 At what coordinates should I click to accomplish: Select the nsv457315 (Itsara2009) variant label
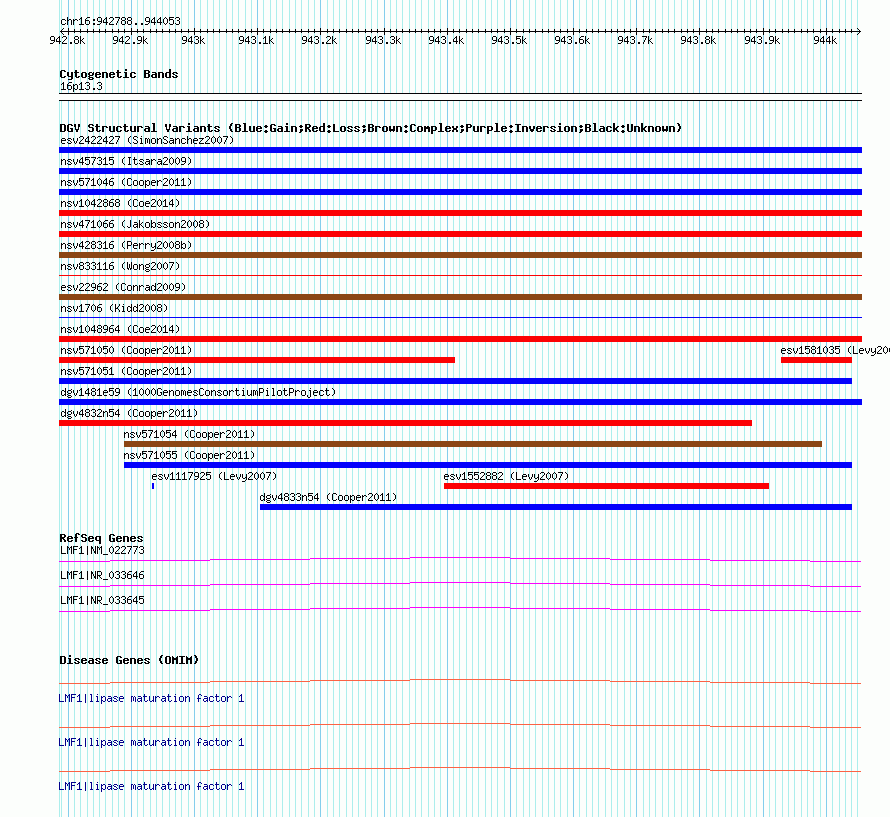pyautogui.click(x=126, y=161)
